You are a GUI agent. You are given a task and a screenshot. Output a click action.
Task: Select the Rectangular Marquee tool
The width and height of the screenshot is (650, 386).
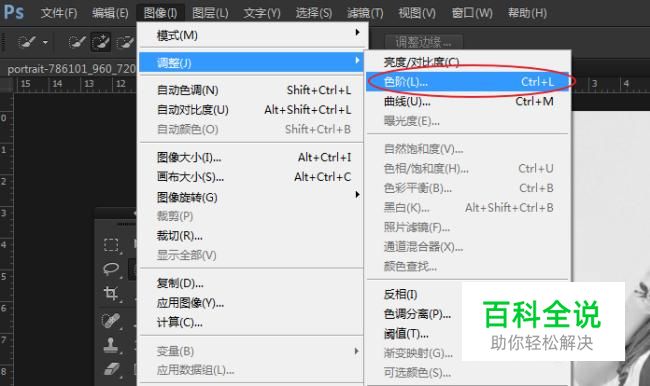tap(111, 245)
